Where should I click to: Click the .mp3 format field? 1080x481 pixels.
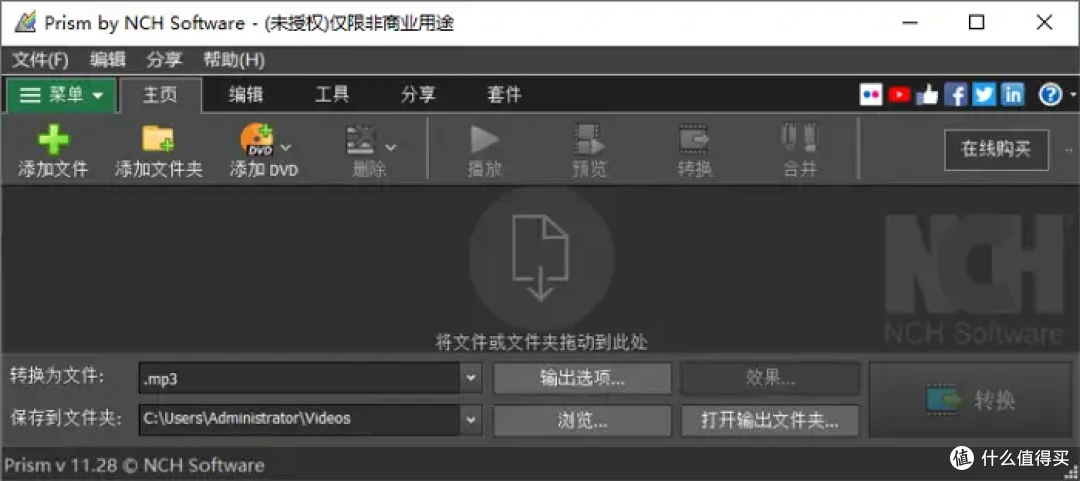click(300, 378)
